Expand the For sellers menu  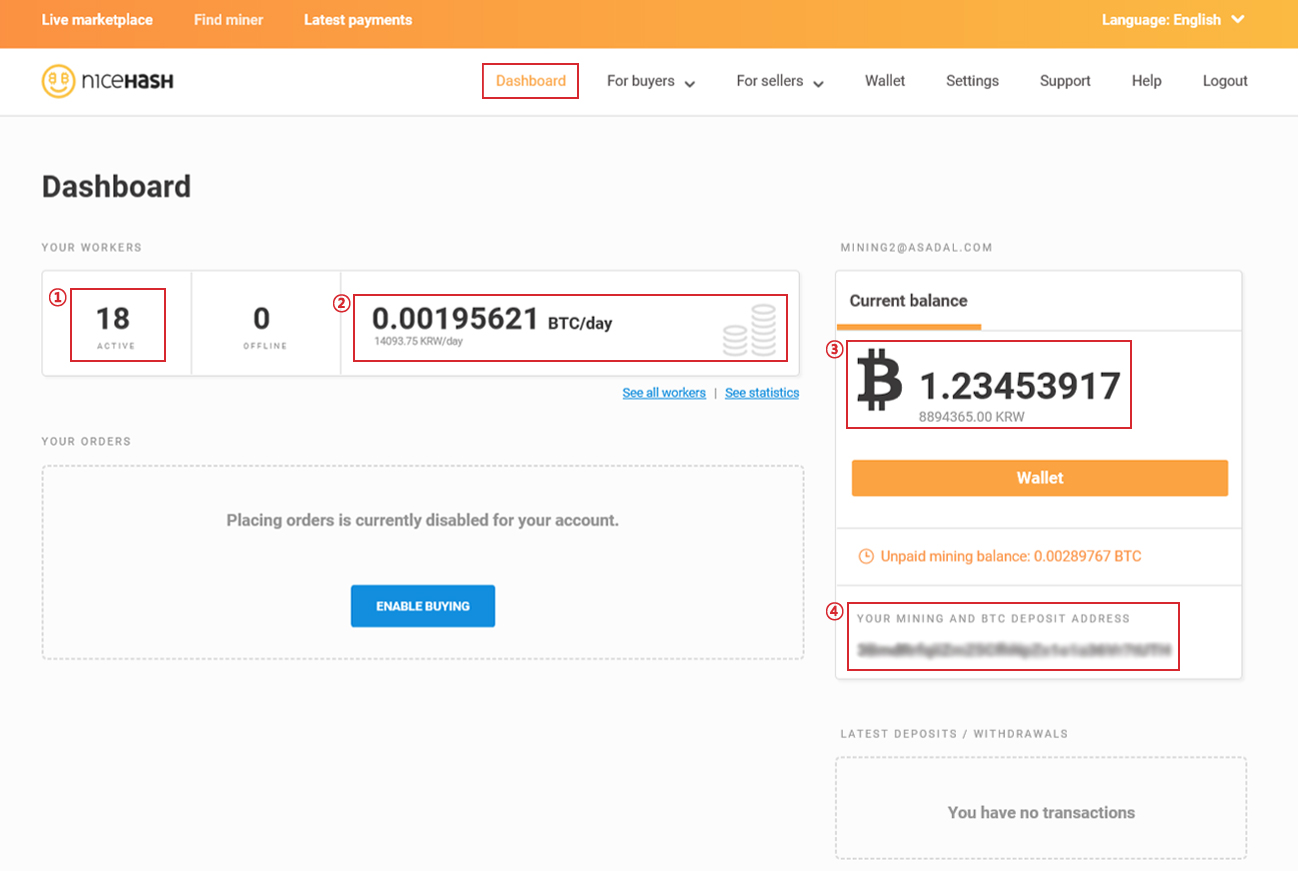click(x=780, y=81)
